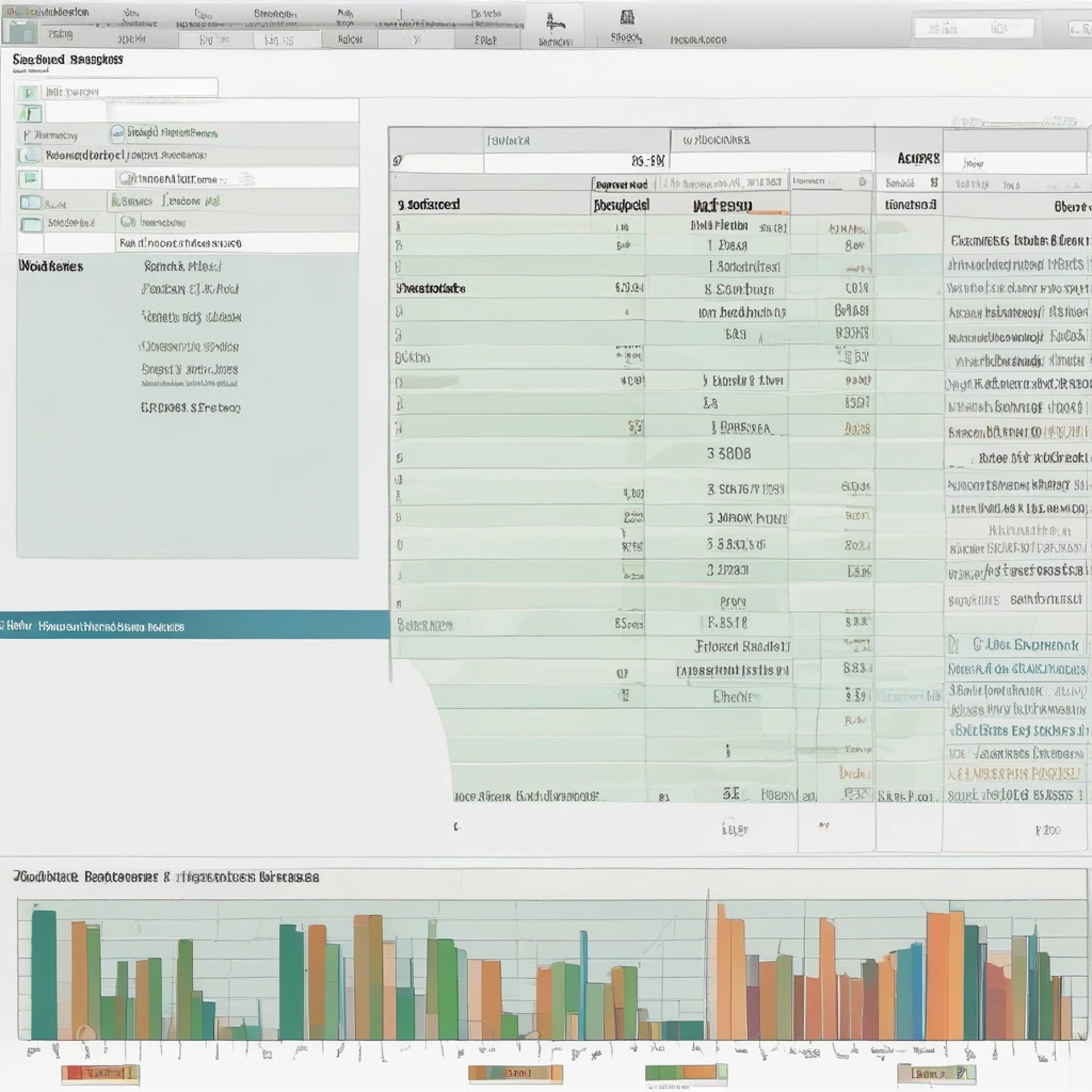Toggle the split checkbox in the 'Bemcs' row
The width and height of the screenshot is (1092, 1092).
pyautogui.click(x=30, y=202)
